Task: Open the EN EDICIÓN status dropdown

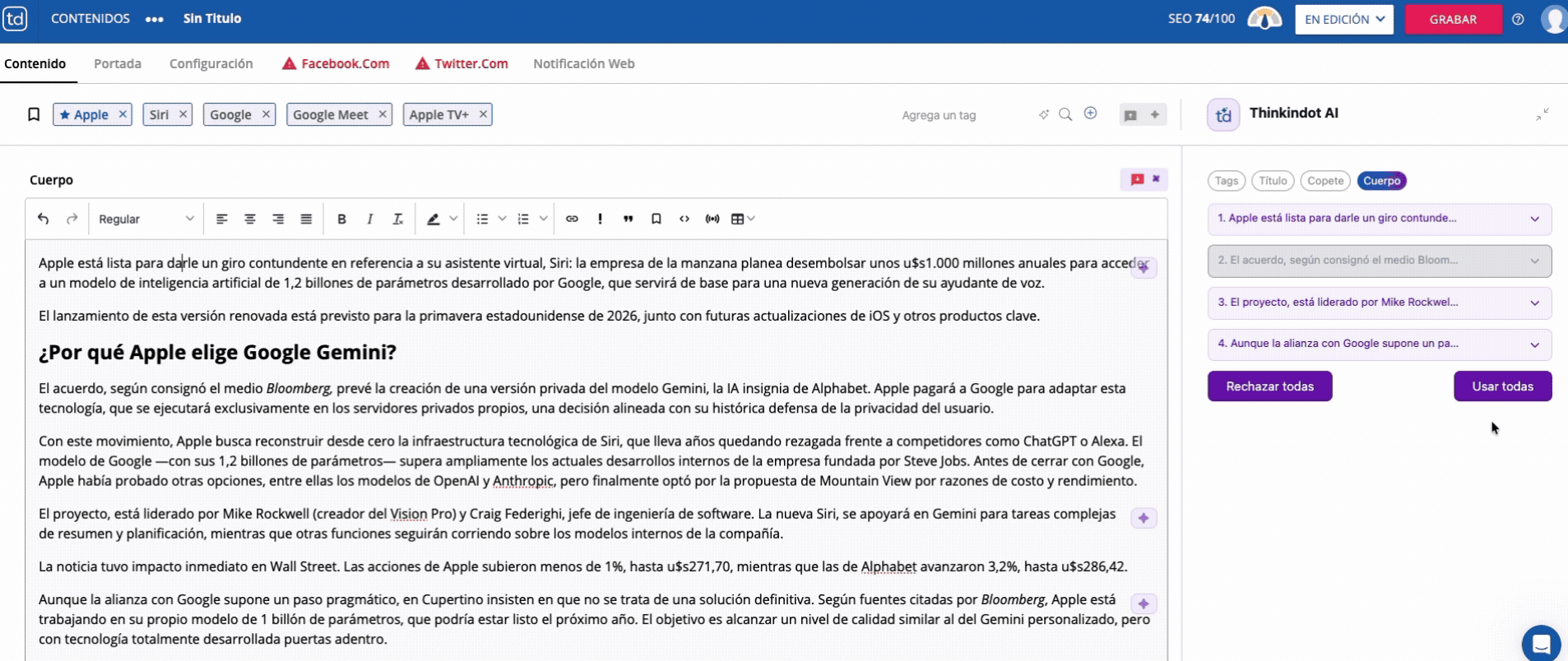Action: pyautogui.click(x=1344, y=19)
